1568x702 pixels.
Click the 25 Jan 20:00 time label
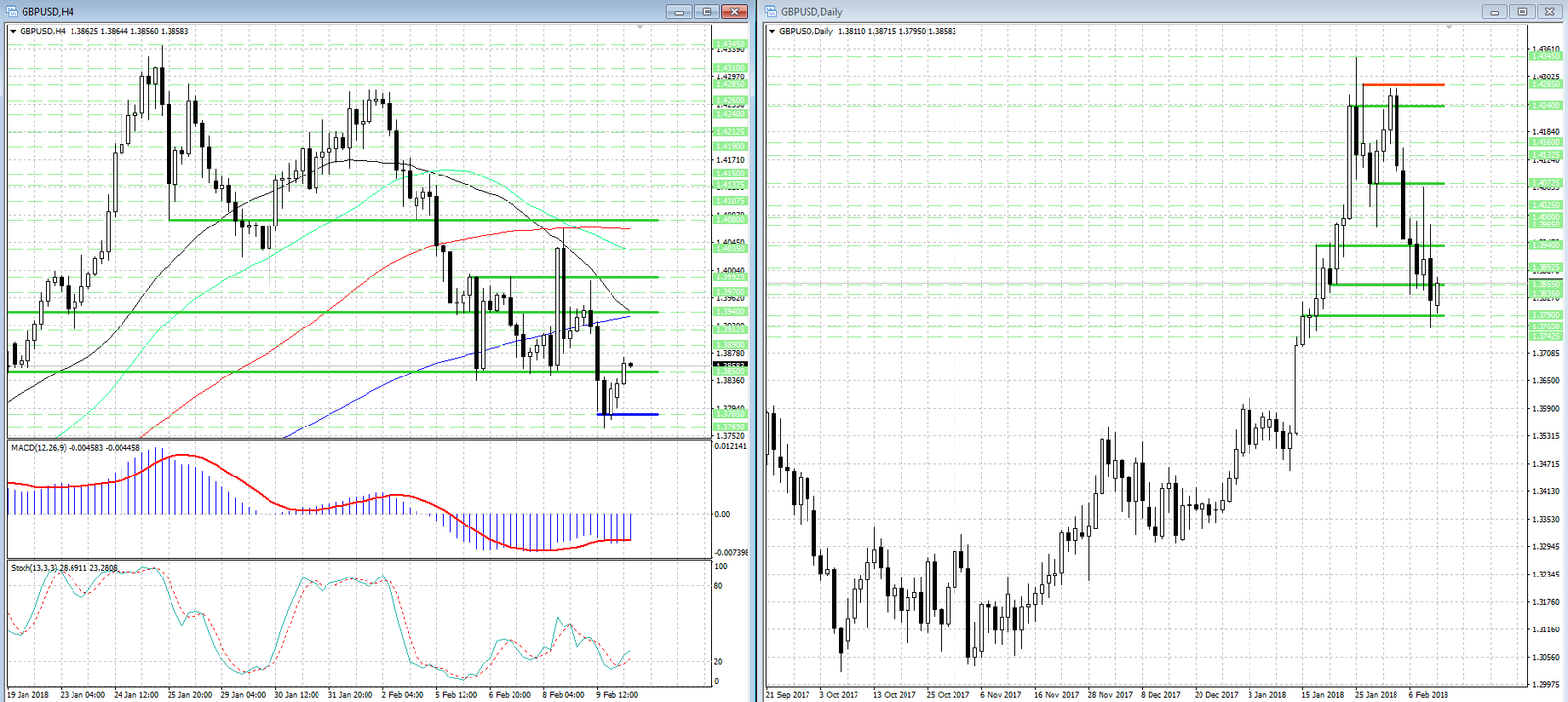(x=189, y=694)
